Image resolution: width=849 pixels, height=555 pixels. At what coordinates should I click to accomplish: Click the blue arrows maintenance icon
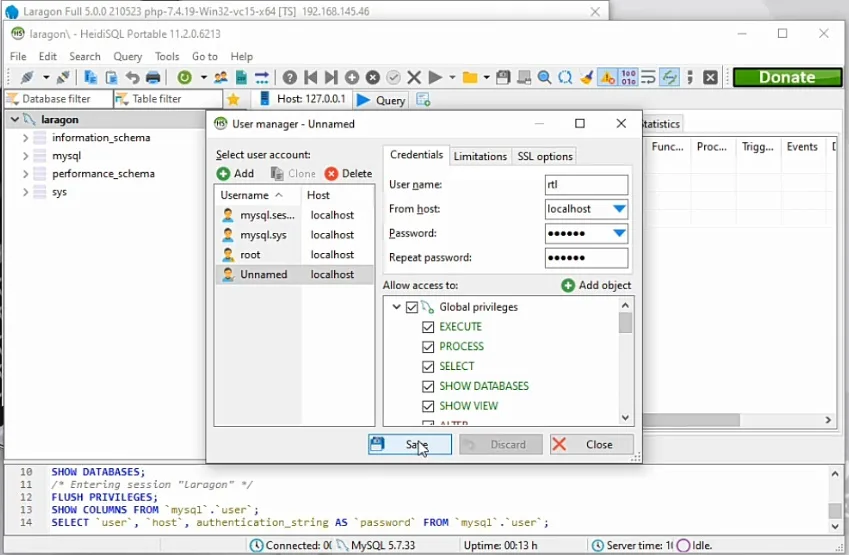coord(262,77)
